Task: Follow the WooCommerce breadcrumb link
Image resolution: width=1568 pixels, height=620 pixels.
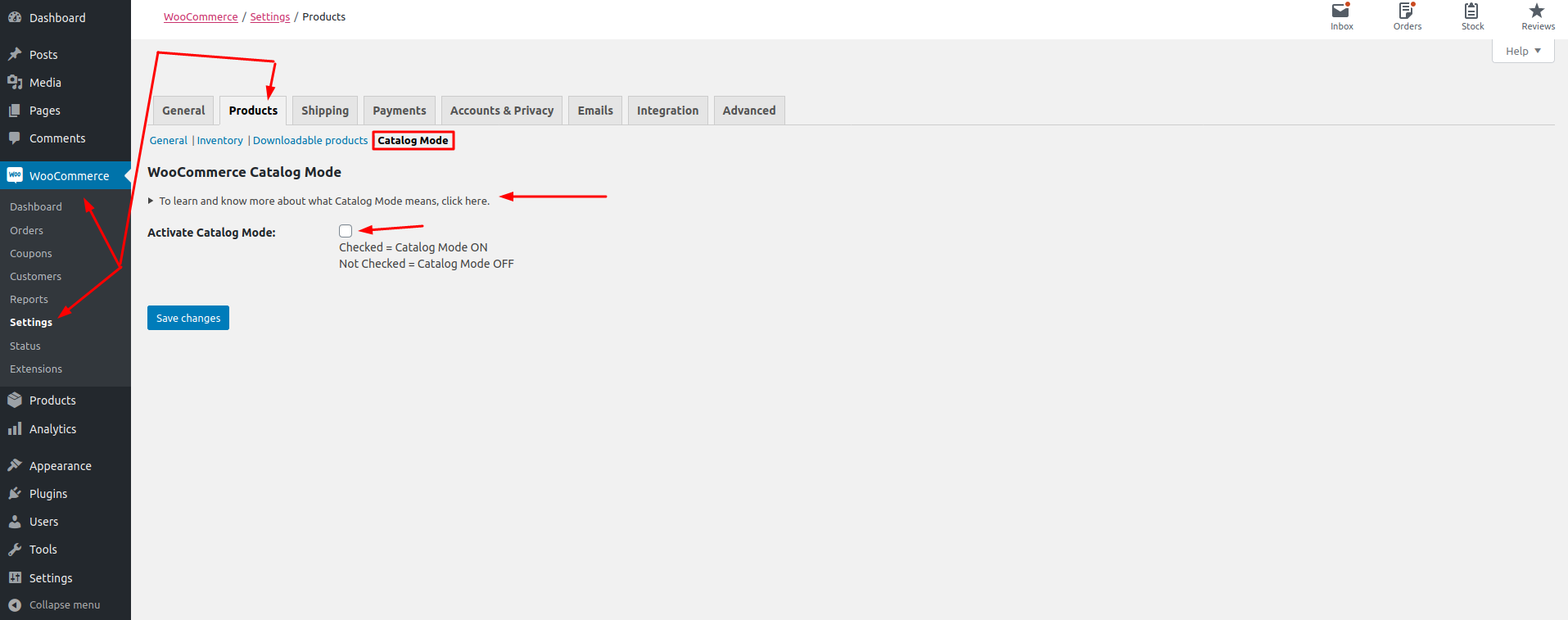Action: tap(201, 16)
